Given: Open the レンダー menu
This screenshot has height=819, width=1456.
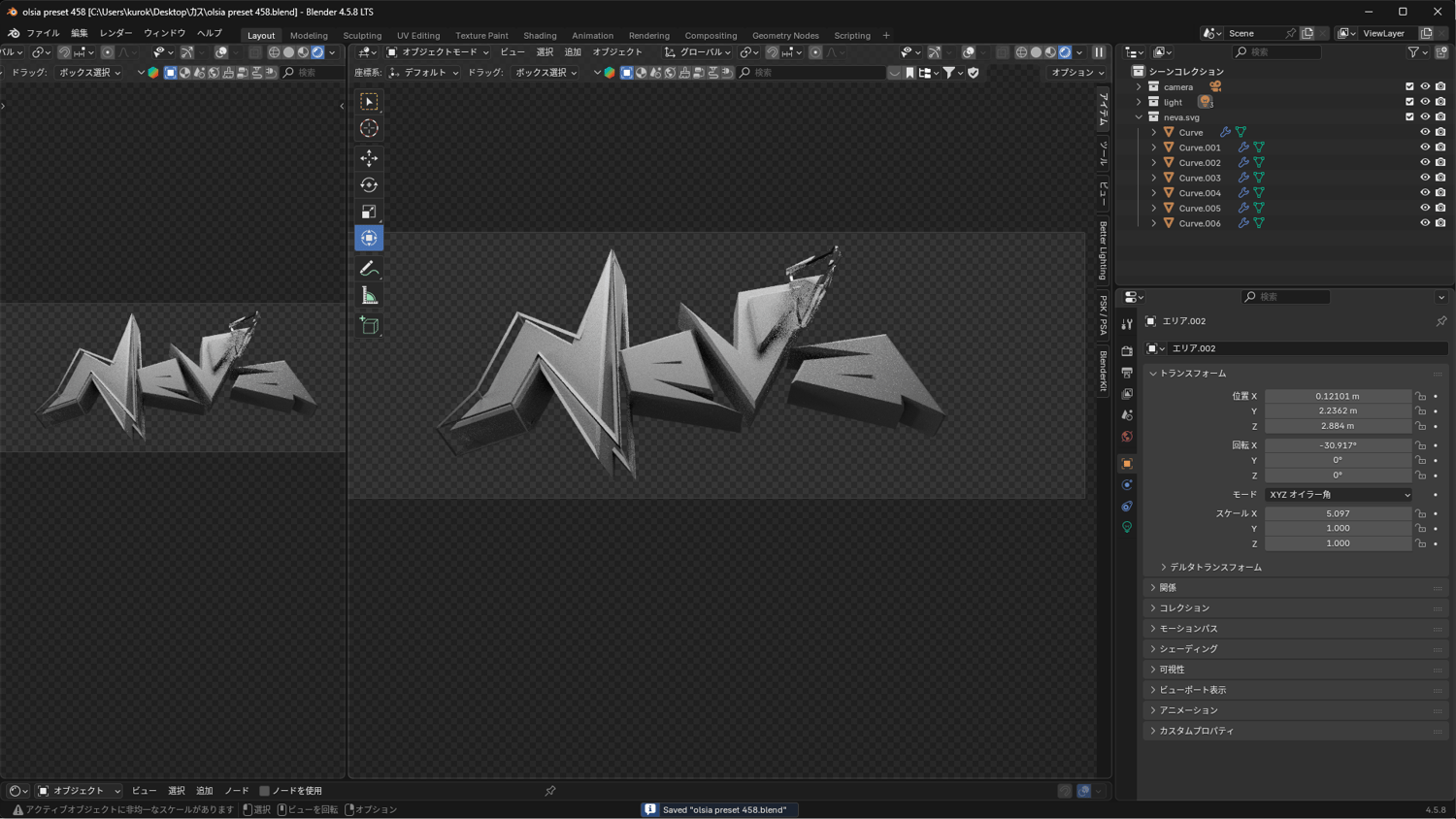Looking at the screenshot, I should [x=116, y=33].
